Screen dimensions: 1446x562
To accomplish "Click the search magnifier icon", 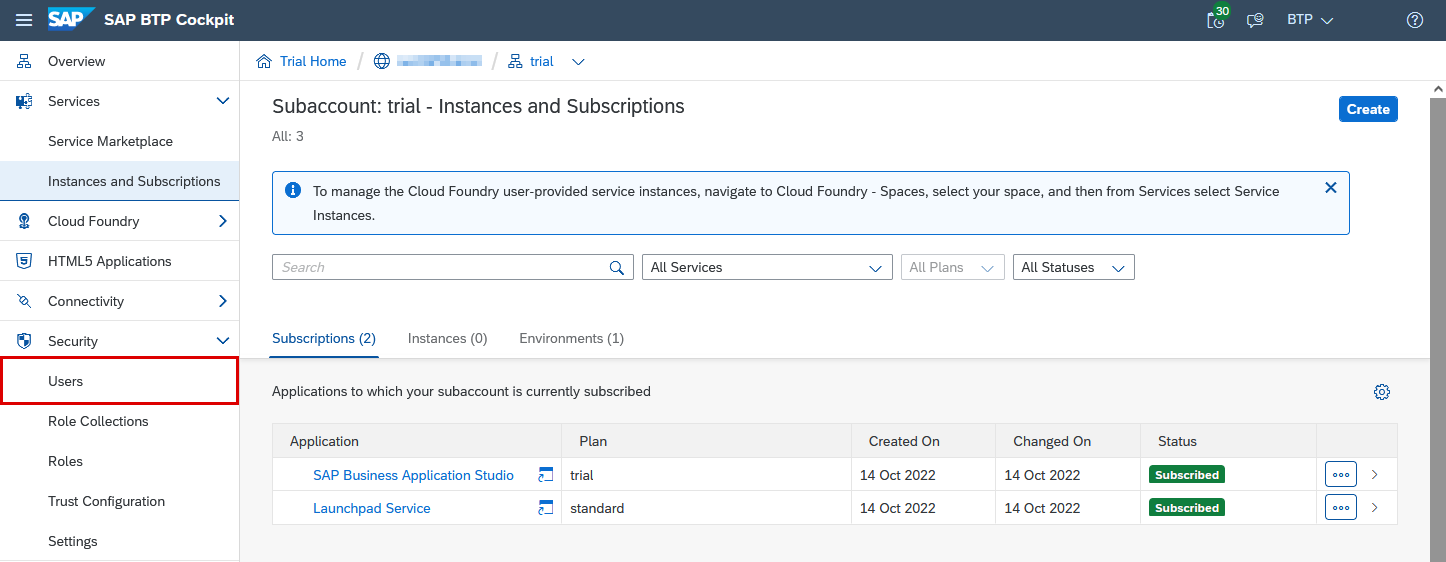I will pos(617,267).
